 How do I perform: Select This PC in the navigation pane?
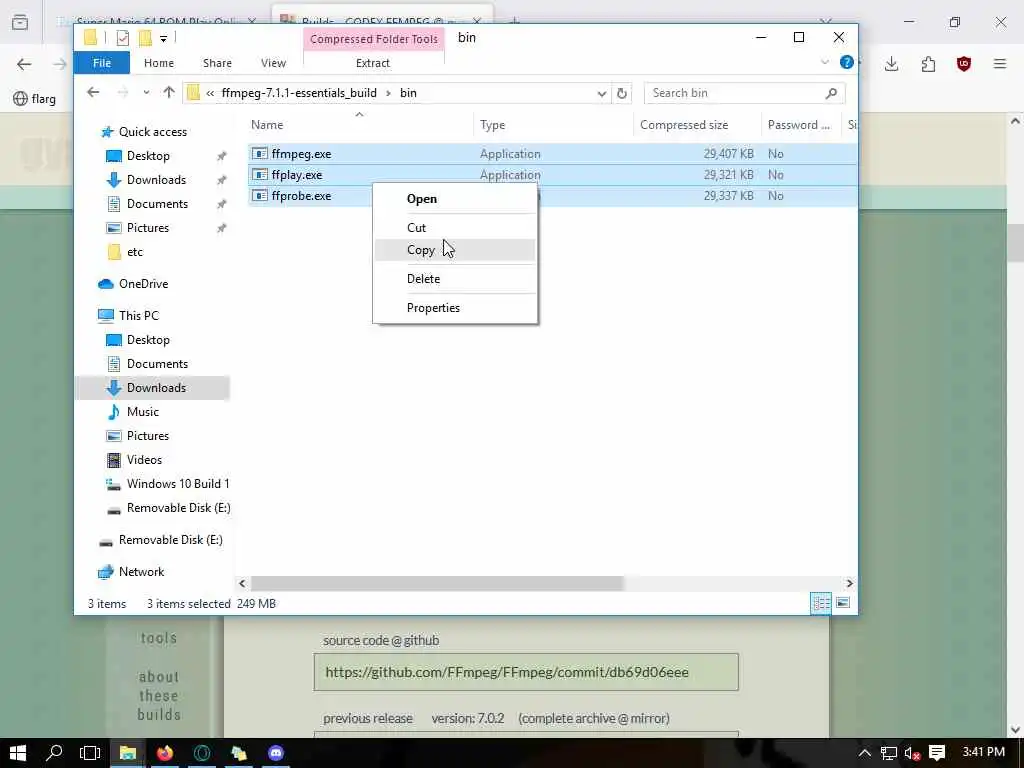click(138, 315)
